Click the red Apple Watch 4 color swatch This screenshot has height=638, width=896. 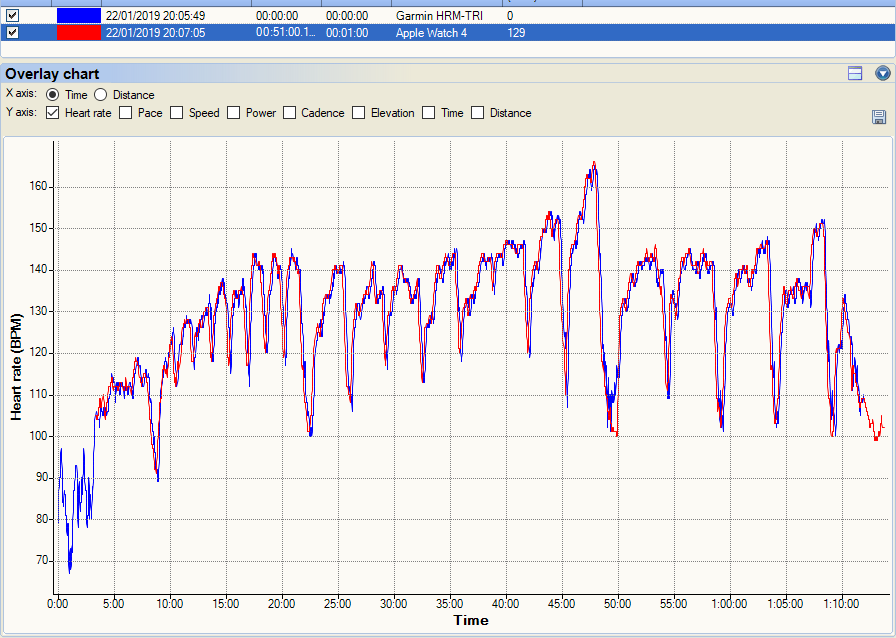coord(79,33)
